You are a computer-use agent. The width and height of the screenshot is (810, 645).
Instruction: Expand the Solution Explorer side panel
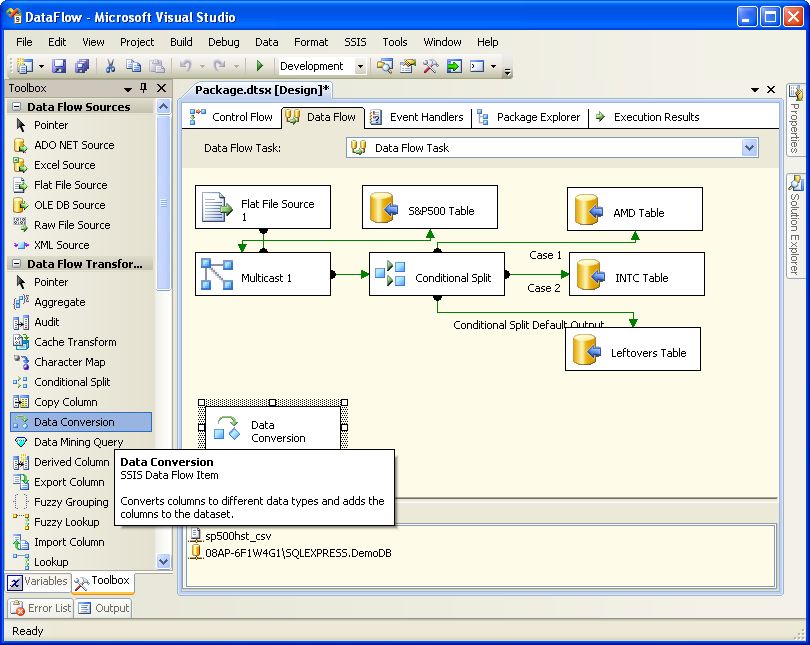click(x=795, y=226)
